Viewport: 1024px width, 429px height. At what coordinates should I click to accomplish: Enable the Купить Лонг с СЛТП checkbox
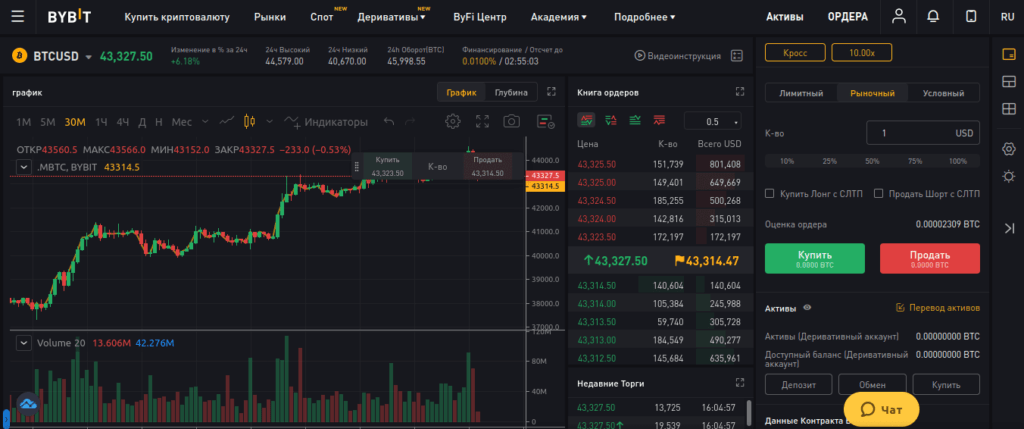click(x=769, y=194)
